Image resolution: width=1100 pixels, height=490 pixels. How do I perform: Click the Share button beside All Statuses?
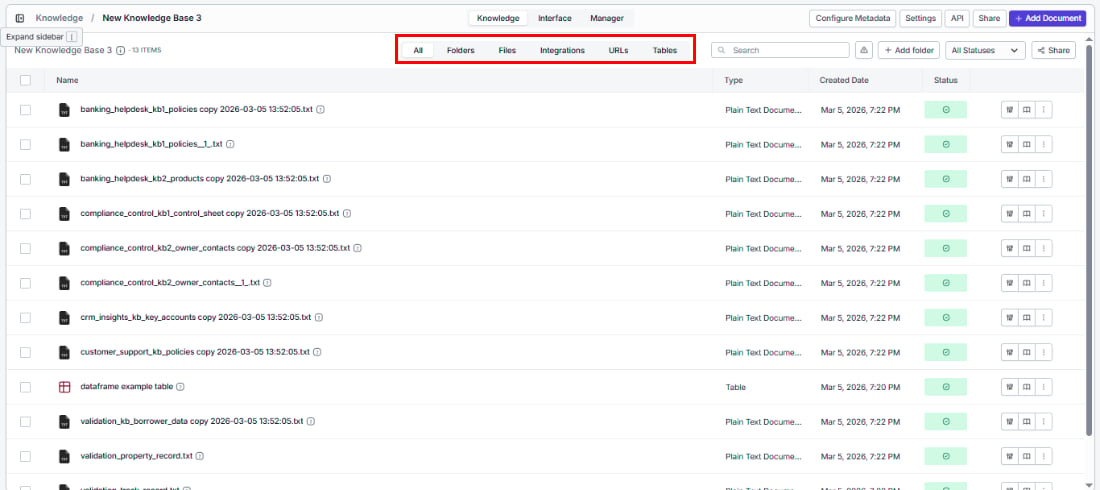coord(1053,51)
